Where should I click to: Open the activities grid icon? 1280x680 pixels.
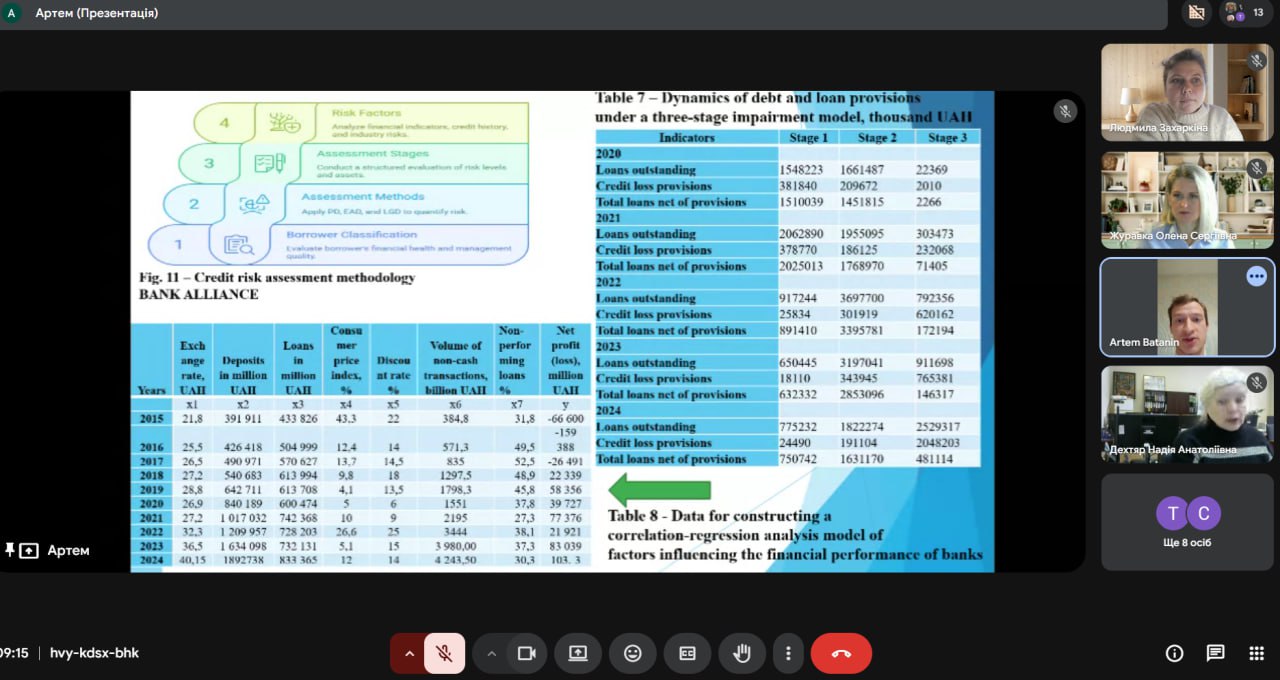pyautogui.click(x=1256, y=653)
